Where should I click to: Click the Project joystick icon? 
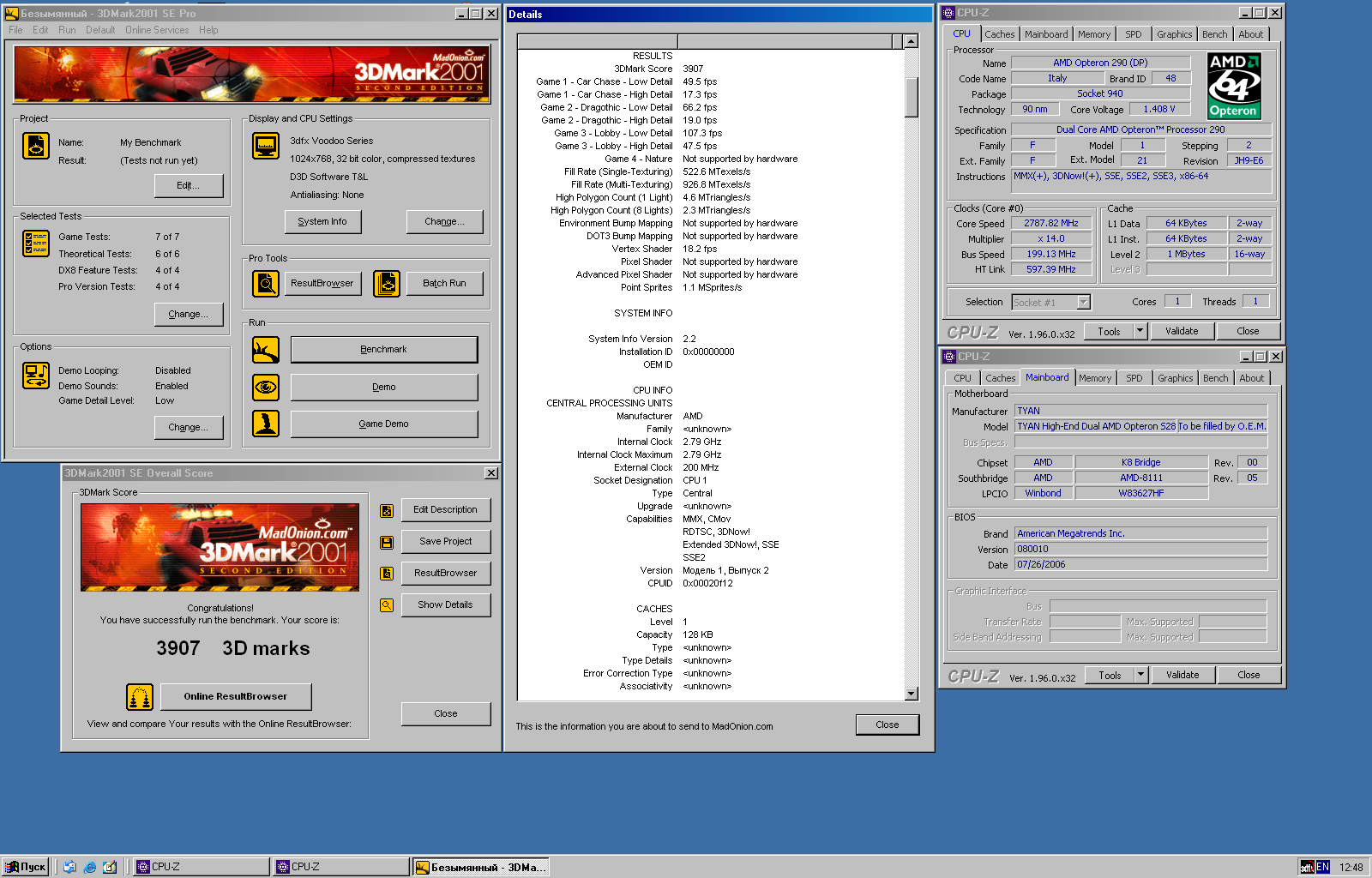point(35,146)
